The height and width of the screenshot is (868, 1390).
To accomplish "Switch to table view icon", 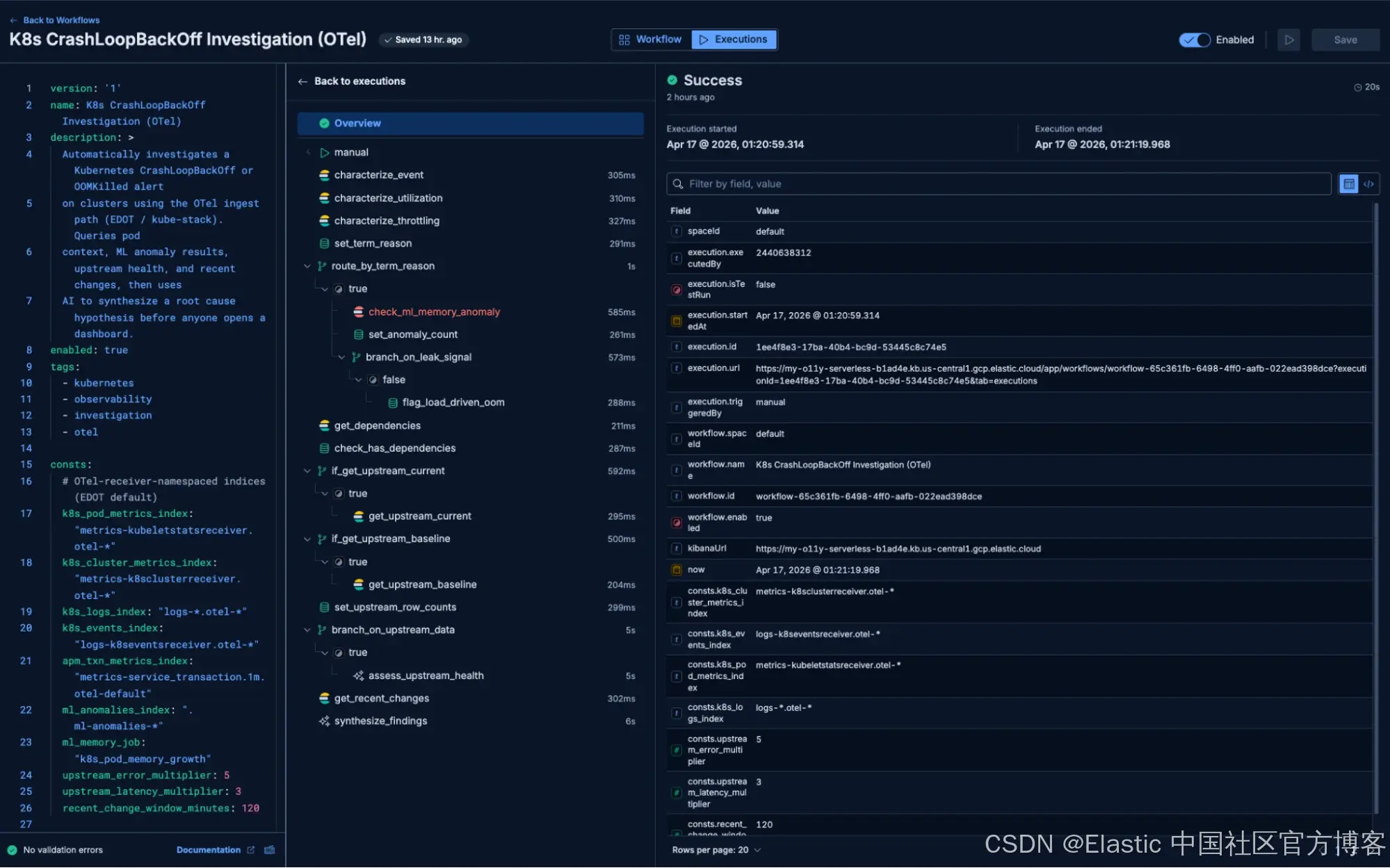I will click(x=1348, y=183).
